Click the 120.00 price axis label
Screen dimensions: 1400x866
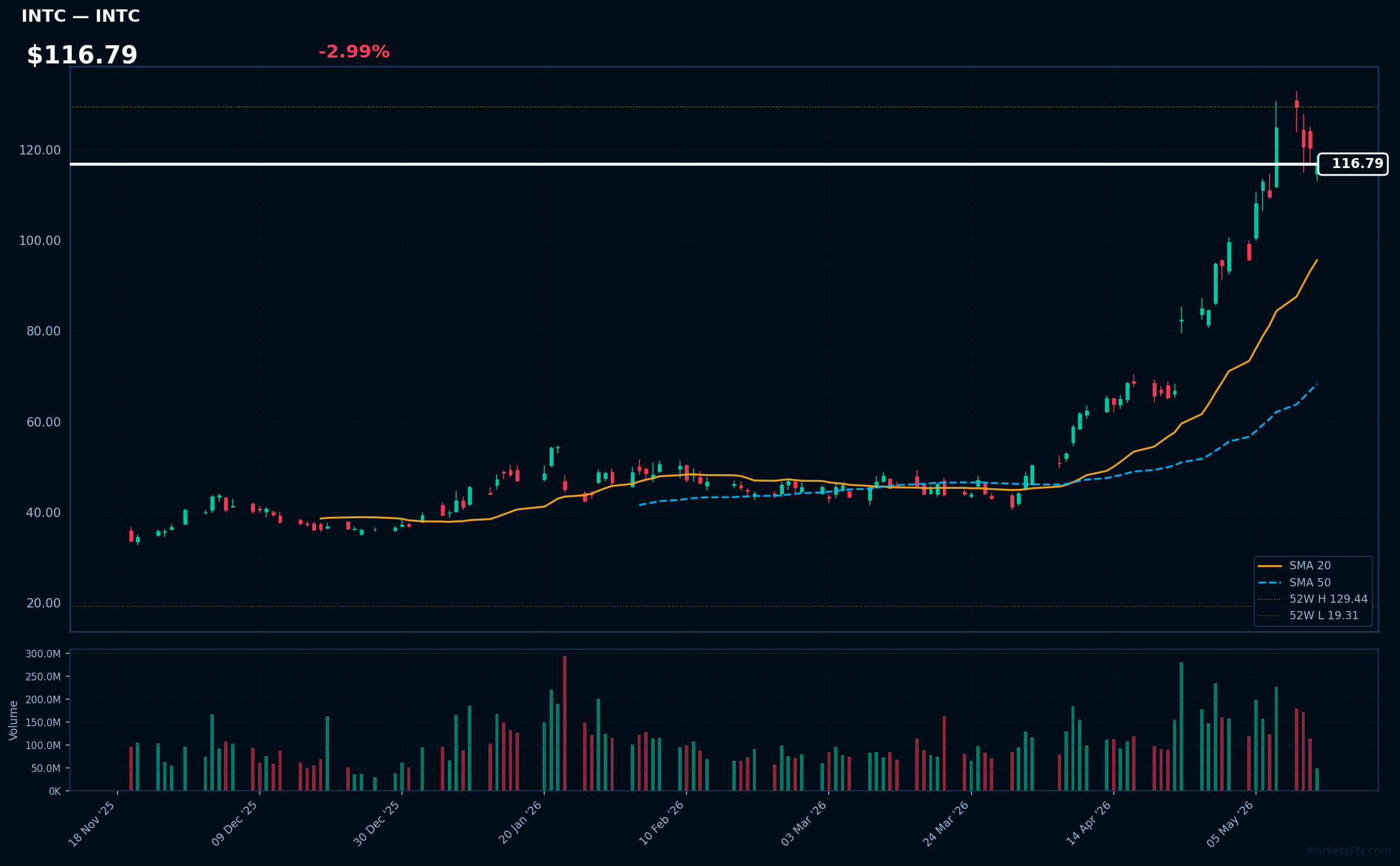(40, 150)
